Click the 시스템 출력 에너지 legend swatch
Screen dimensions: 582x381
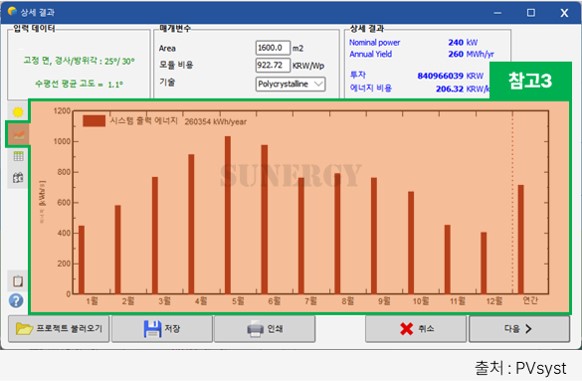(x=94, y=121)
